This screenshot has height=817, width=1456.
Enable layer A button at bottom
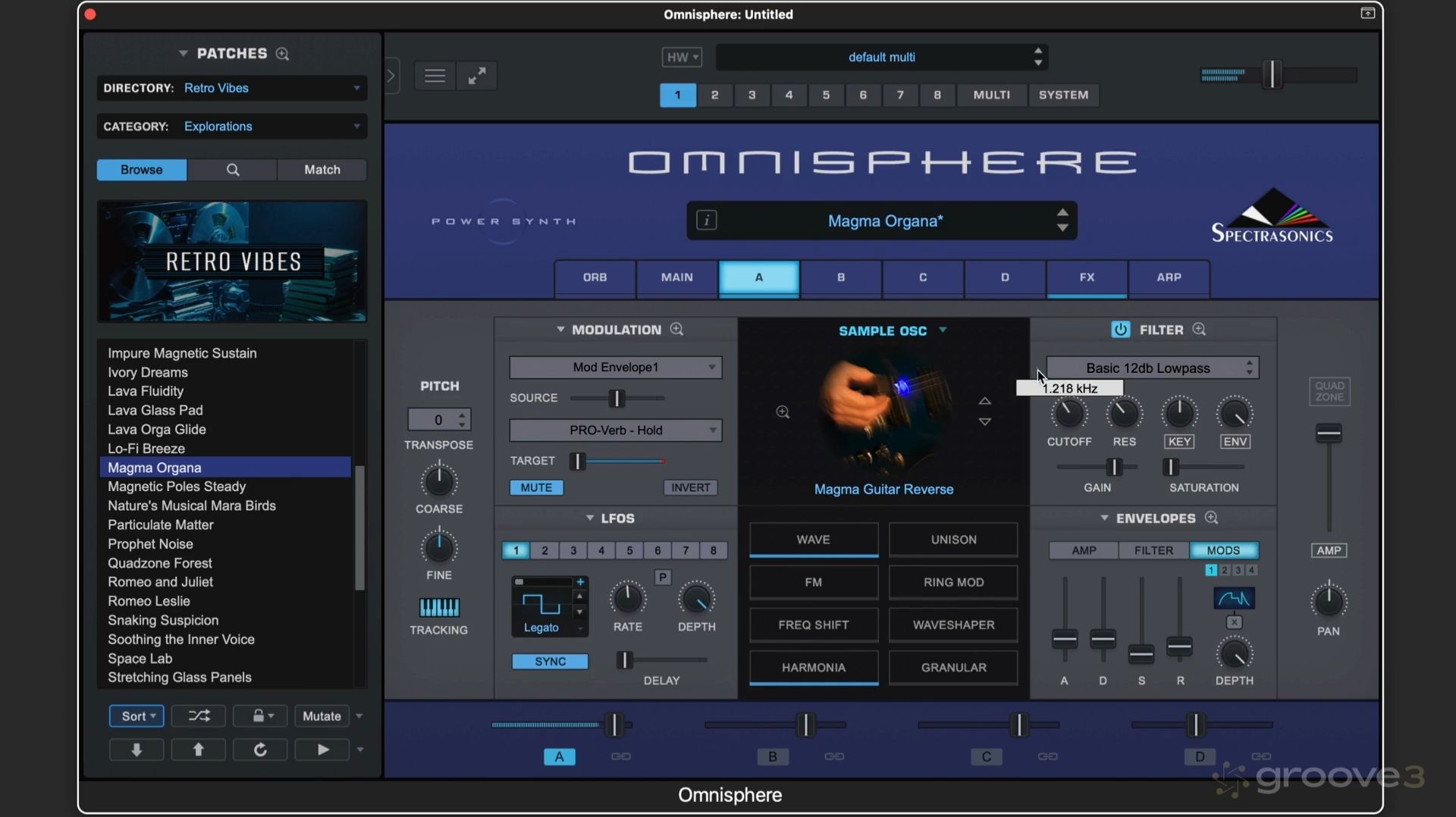coord(560,756)
